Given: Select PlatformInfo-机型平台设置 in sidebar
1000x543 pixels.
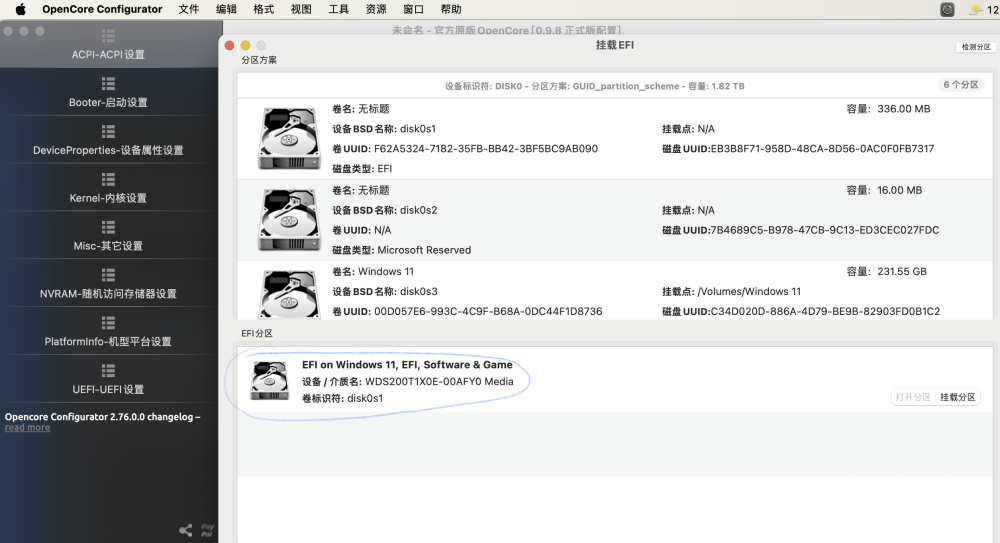Looking at the screenshot, I should [108, 332].
